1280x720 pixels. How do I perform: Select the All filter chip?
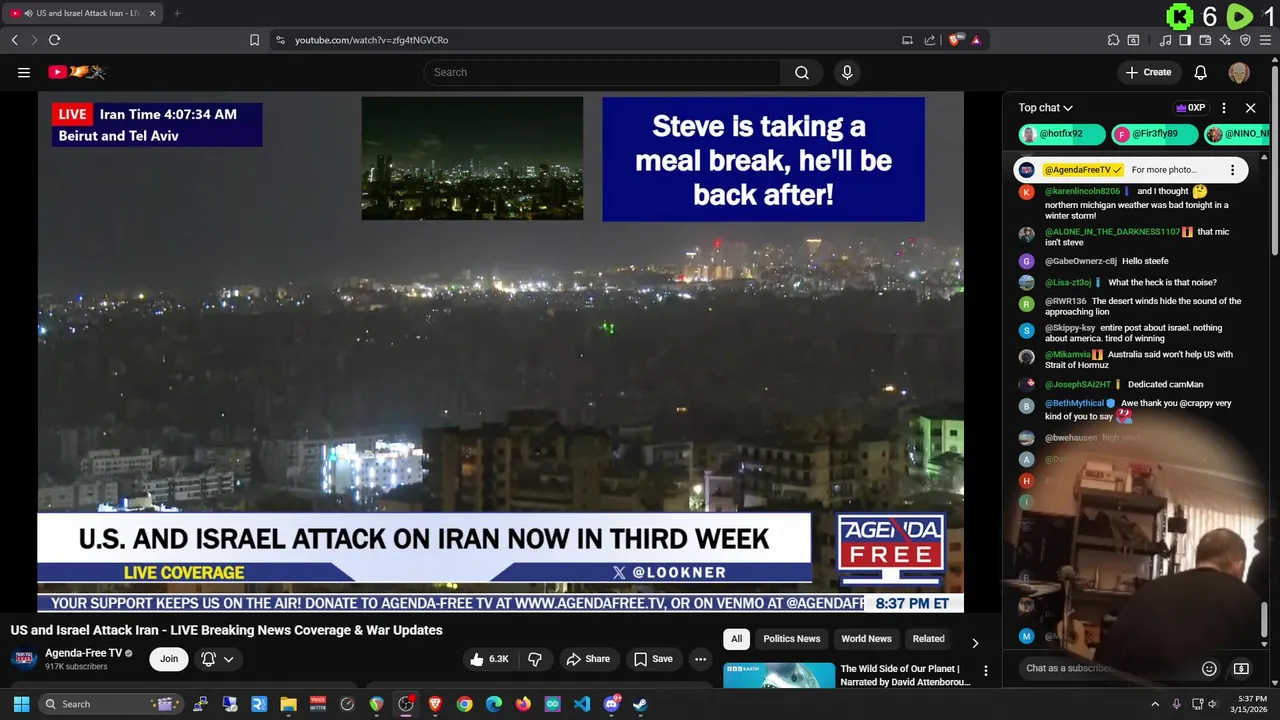737,639
